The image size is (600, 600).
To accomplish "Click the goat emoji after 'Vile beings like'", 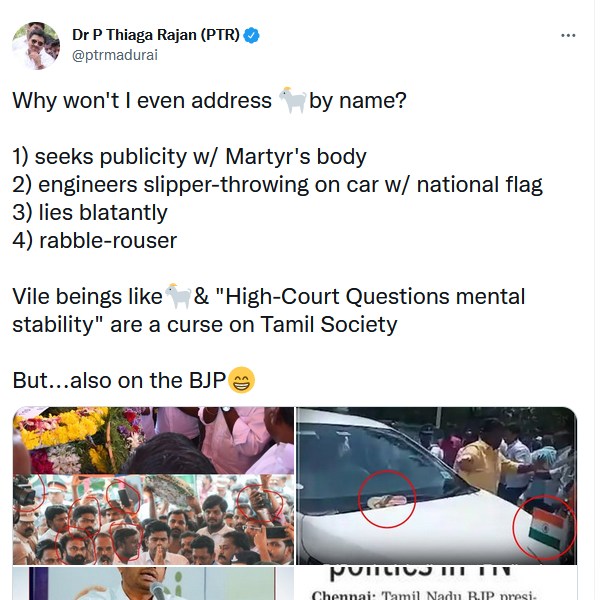I will (178, 296).
